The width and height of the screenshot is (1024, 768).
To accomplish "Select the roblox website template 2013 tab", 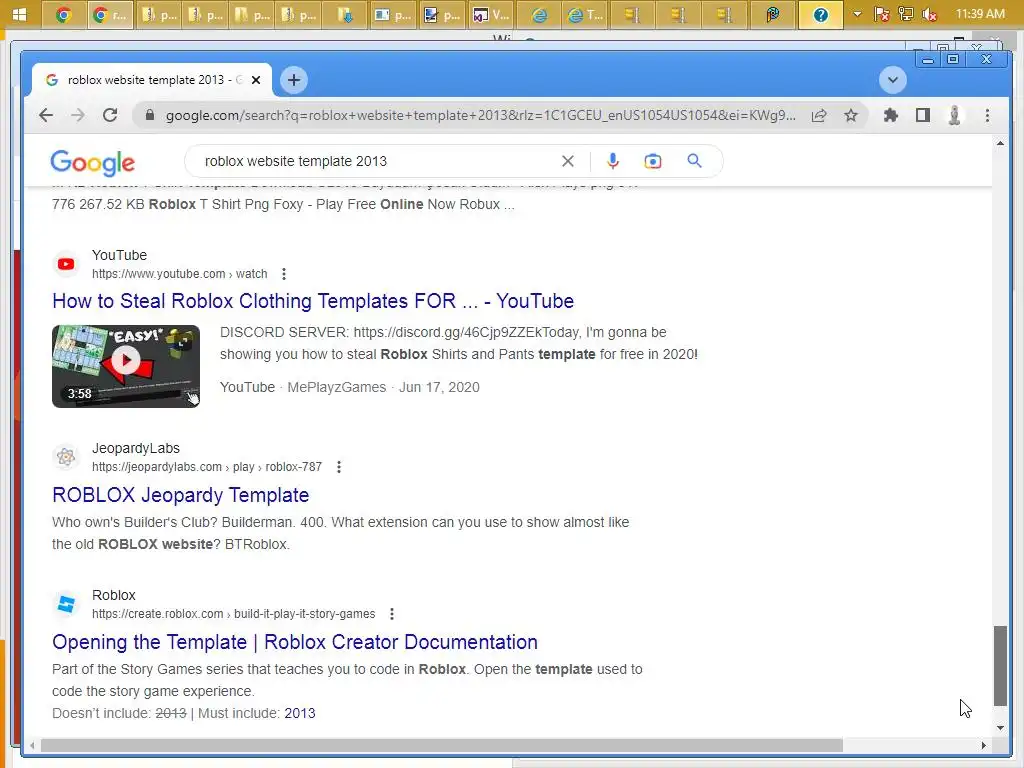I will tap(152, 80).
